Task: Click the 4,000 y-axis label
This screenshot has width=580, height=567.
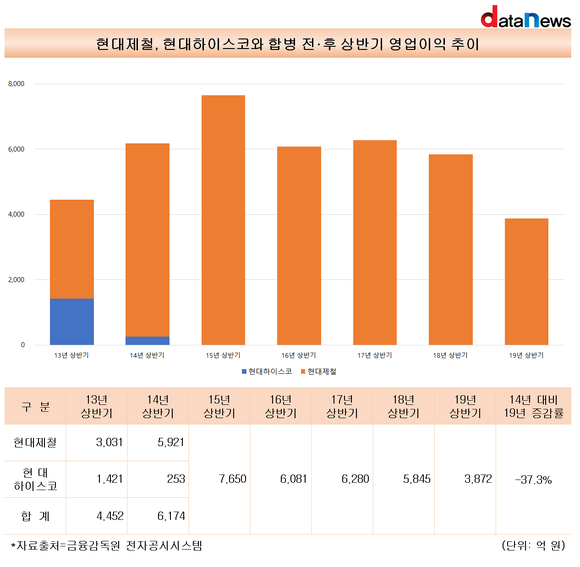Action: click(16, 215)
